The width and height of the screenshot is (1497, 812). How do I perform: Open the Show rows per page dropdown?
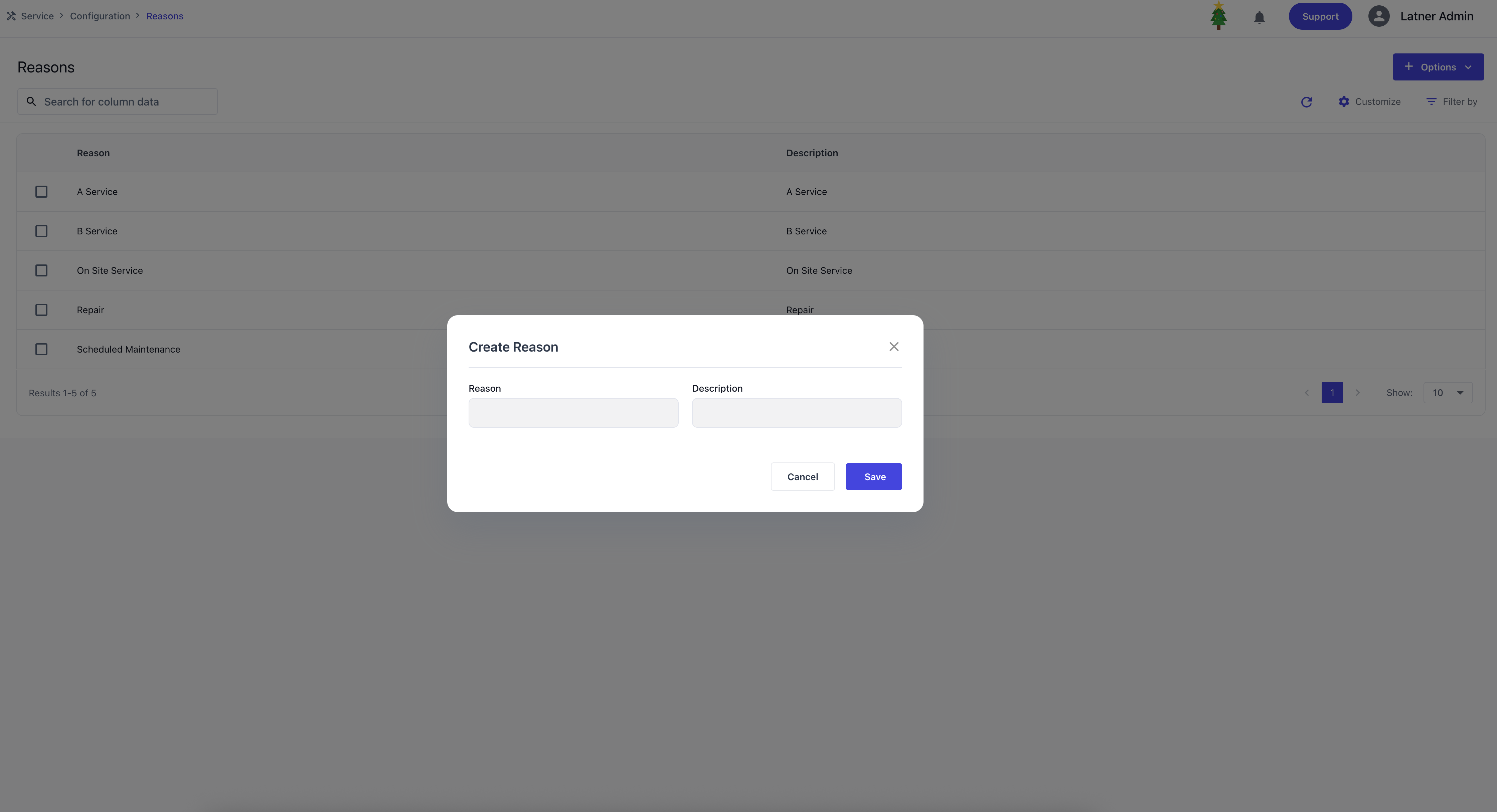point(1448,393)
